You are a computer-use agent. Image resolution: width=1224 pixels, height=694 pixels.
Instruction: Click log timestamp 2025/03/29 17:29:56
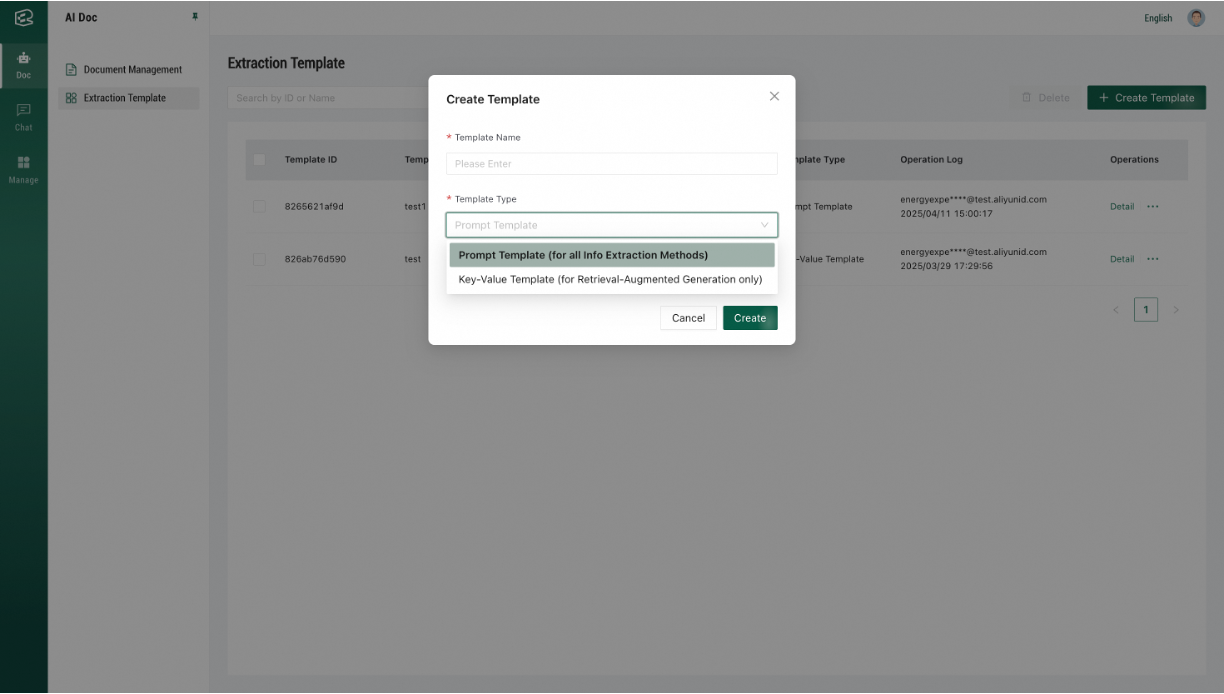click(946, 266)
